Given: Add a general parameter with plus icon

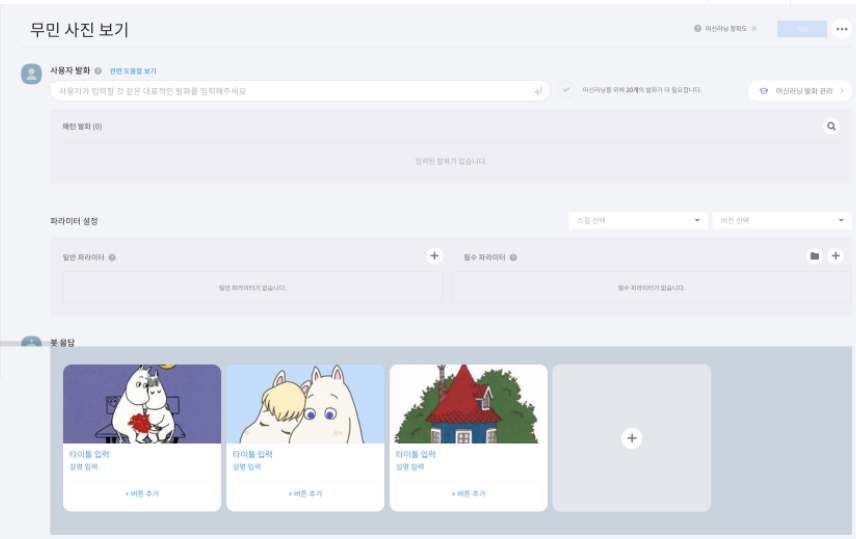Looking at the screenshot, I should click(x=434, y=256).
